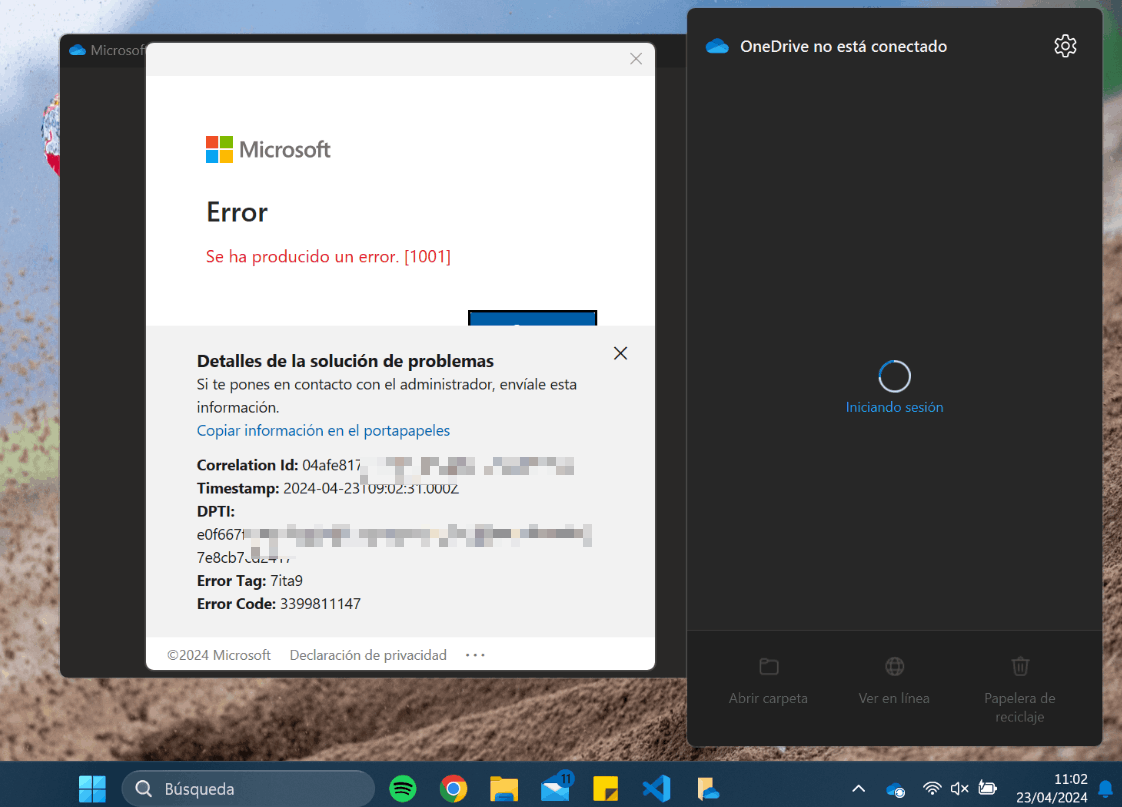Open the clock showing 11:02 23/04/2024
Image resolution: width=1122 pixels, height=807 pixels.
point(1052,788)
